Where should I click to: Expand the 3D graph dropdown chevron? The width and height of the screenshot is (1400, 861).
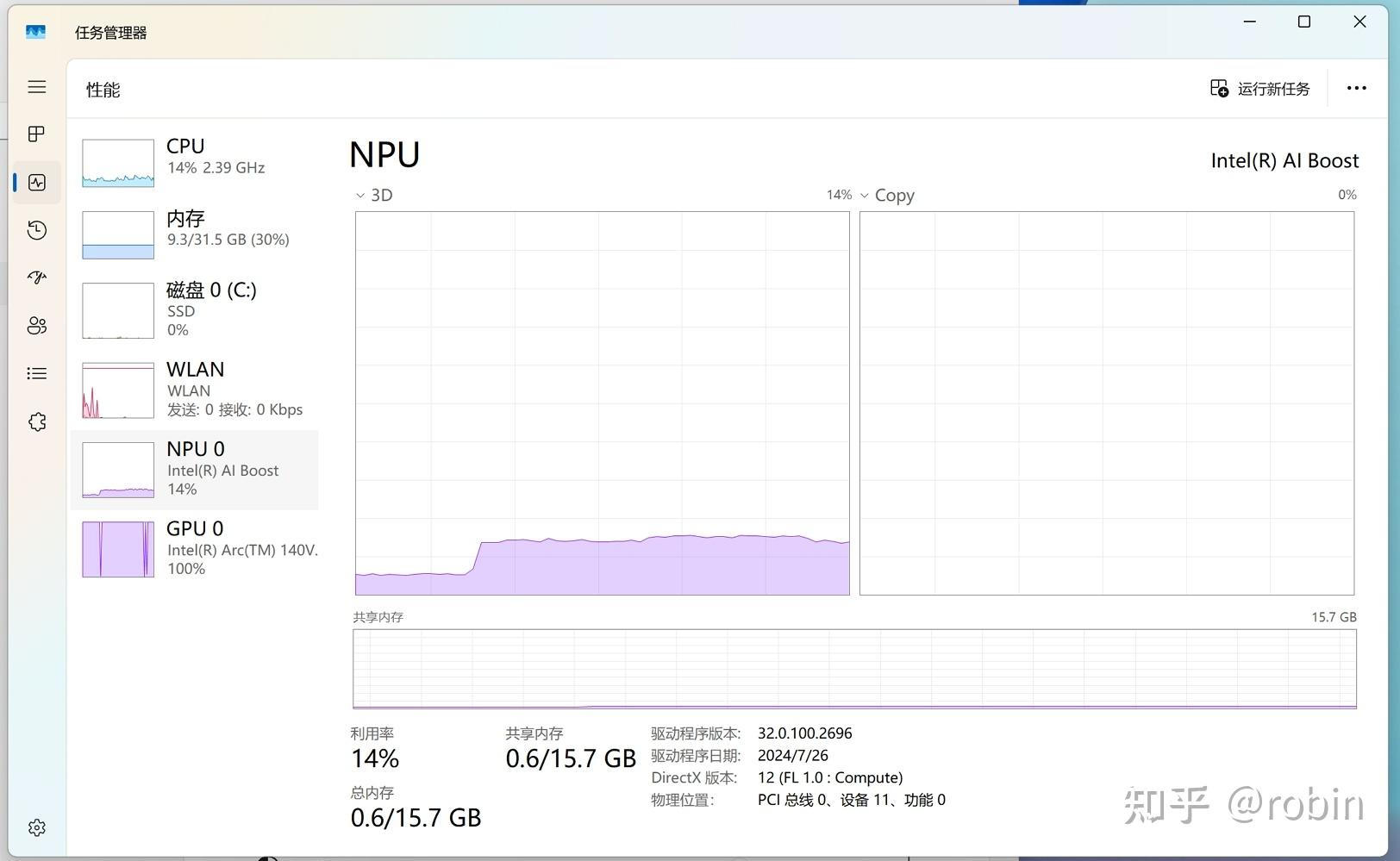359,196
